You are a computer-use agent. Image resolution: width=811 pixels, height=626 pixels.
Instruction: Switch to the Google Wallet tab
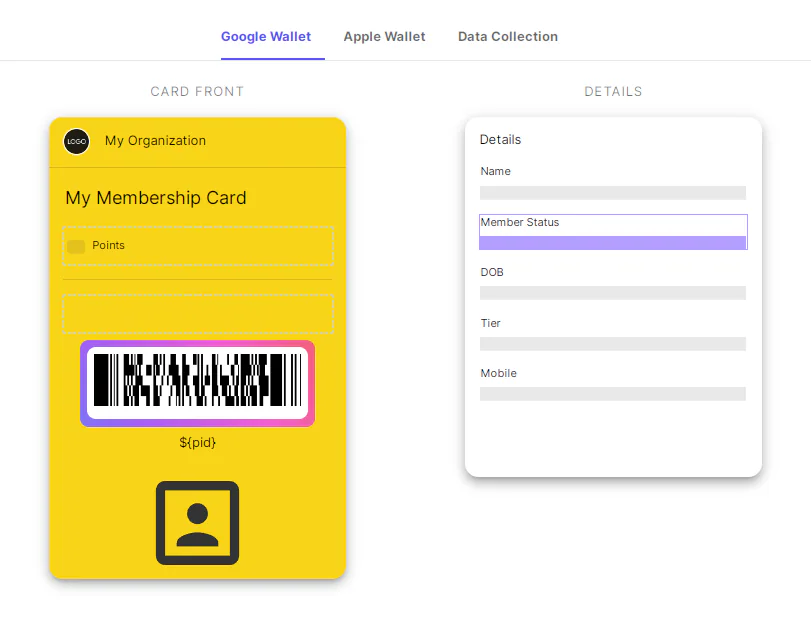(x=266, y=37)
